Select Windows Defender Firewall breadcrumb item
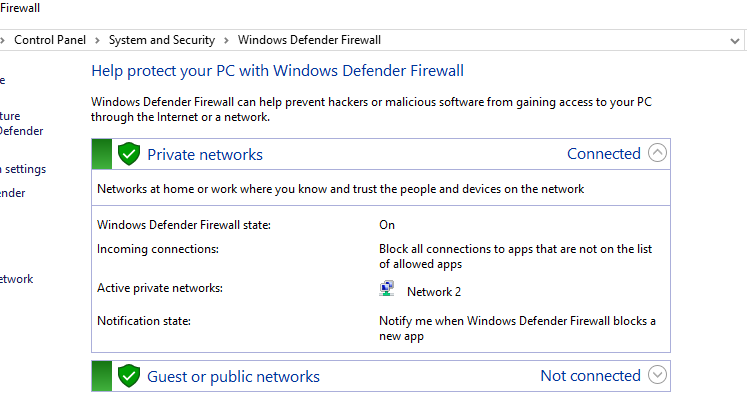The width and height of the screenshot is (747, 416). point(309,40)
